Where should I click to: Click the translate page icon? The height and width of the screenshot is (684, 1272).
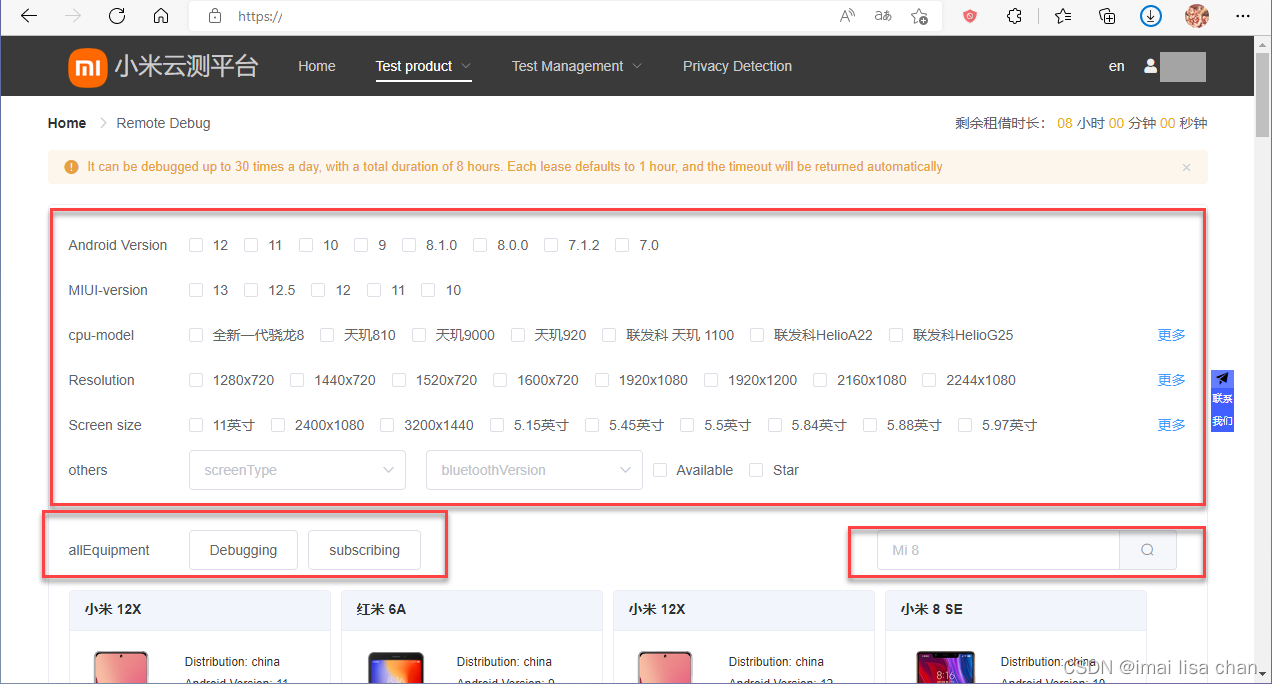(x=883, y=16)
